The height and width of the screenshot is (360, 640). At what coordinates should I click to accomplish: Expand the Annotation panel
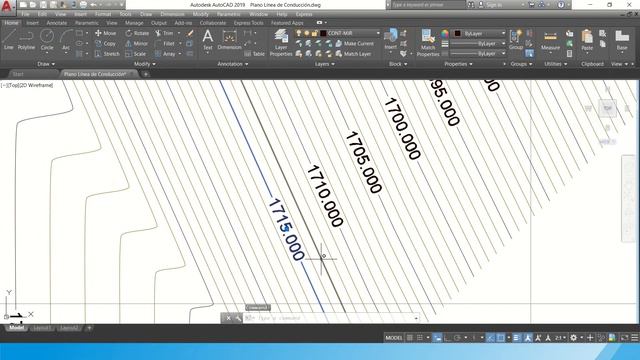[x=233, y=64]
